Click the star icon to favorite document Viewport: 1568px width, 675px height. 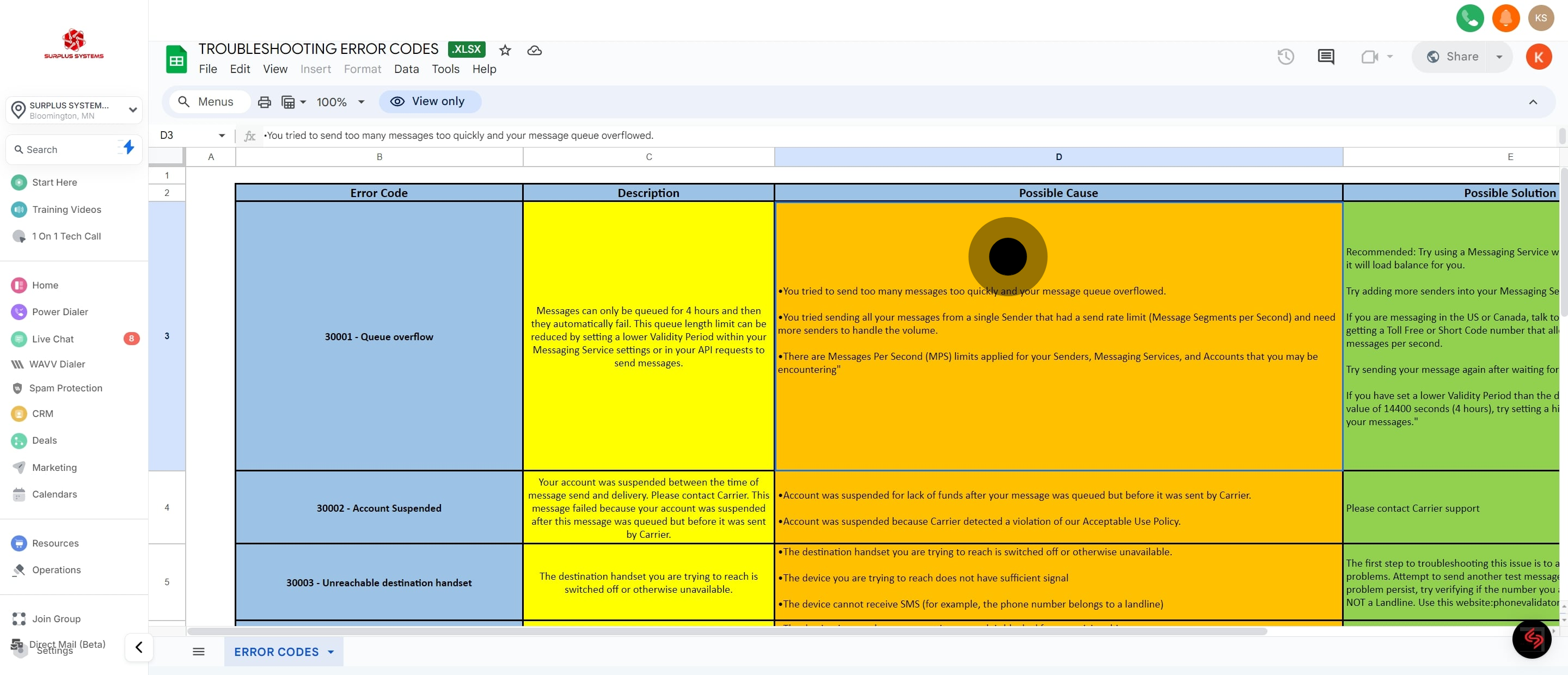[x=505, y=51]
